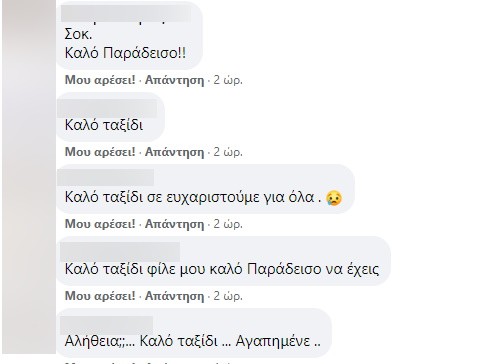This screenshot has height=364, width=492.
Task: Select the 'Αλήθεια;;... Καλό ταξίδι ... Αγαπημένε' comment text
Action: coord(192,341)
